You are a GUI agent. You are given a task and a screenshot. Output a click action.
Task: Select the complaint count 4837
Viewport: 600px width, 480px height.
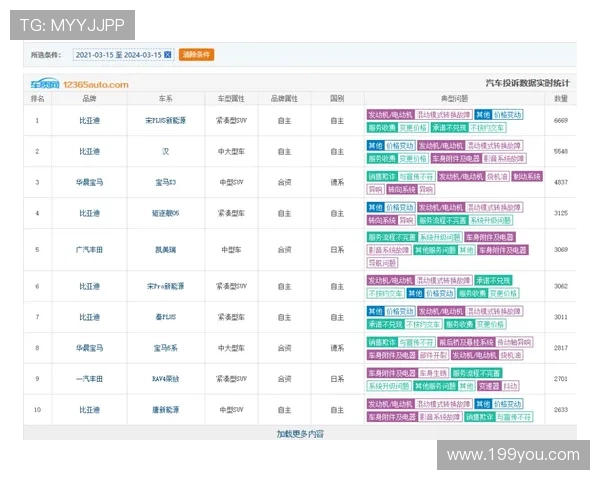561,183
